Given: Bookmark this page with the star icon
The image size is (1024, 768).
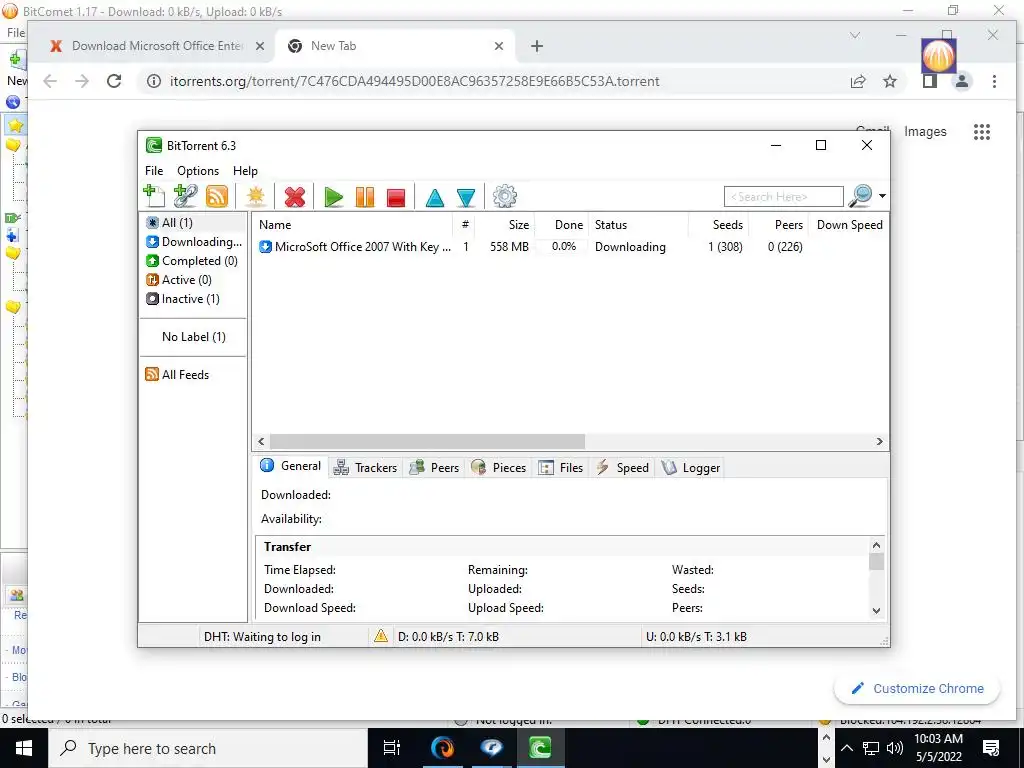Looking at the screenshot, I should (889, 81).
